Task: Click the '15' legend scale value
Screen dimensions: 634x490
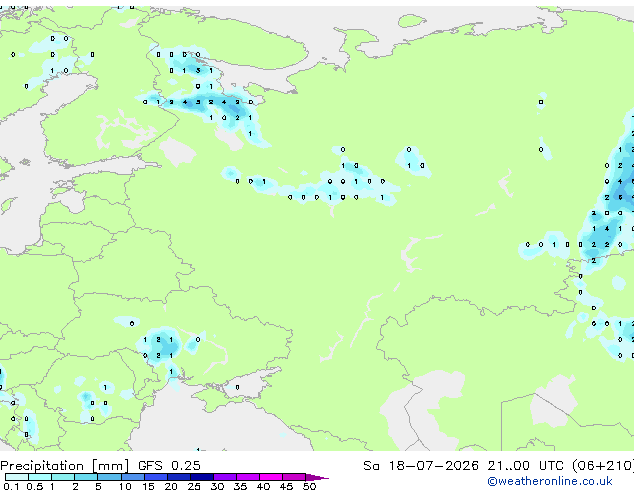Action: (x=148, y=486)
